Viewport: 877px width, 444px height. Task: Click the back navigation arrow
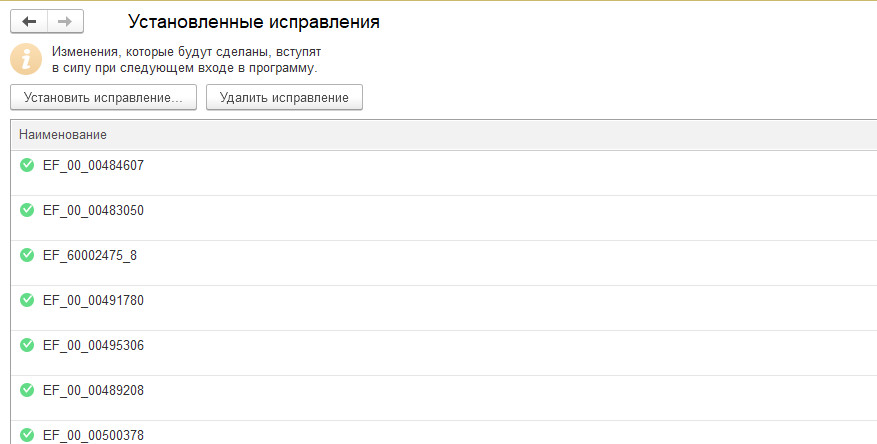pos(29,21)
